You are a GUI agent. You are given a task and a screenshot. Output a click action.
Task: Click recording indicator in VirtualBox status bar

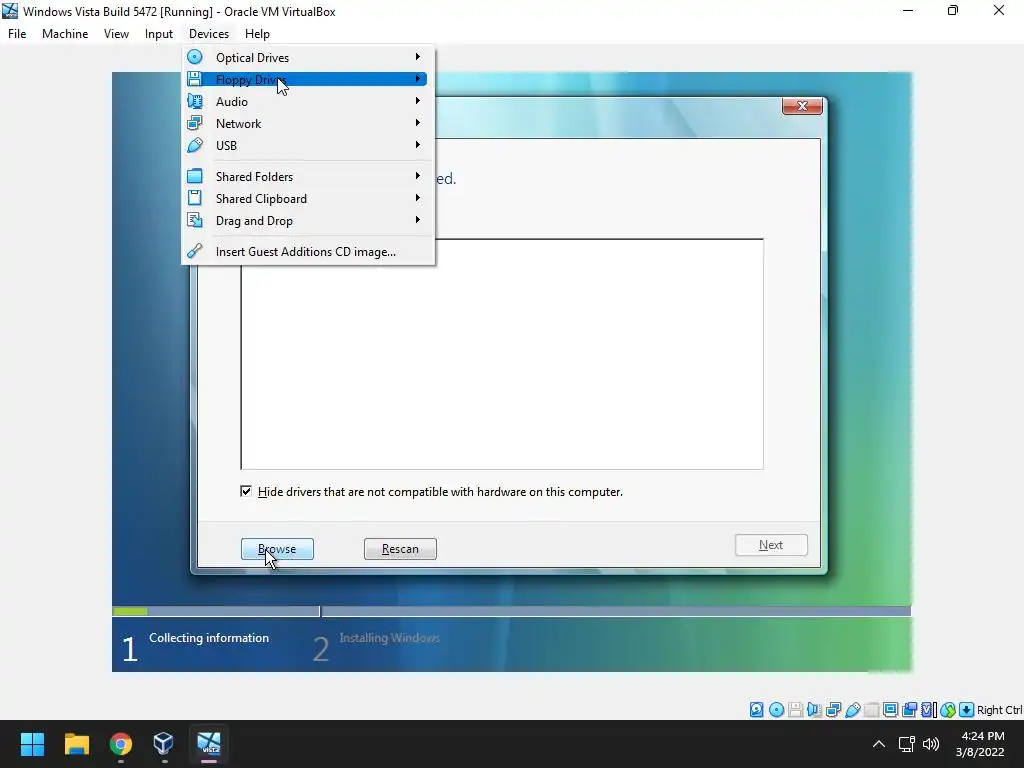click(x=909, y=710)
